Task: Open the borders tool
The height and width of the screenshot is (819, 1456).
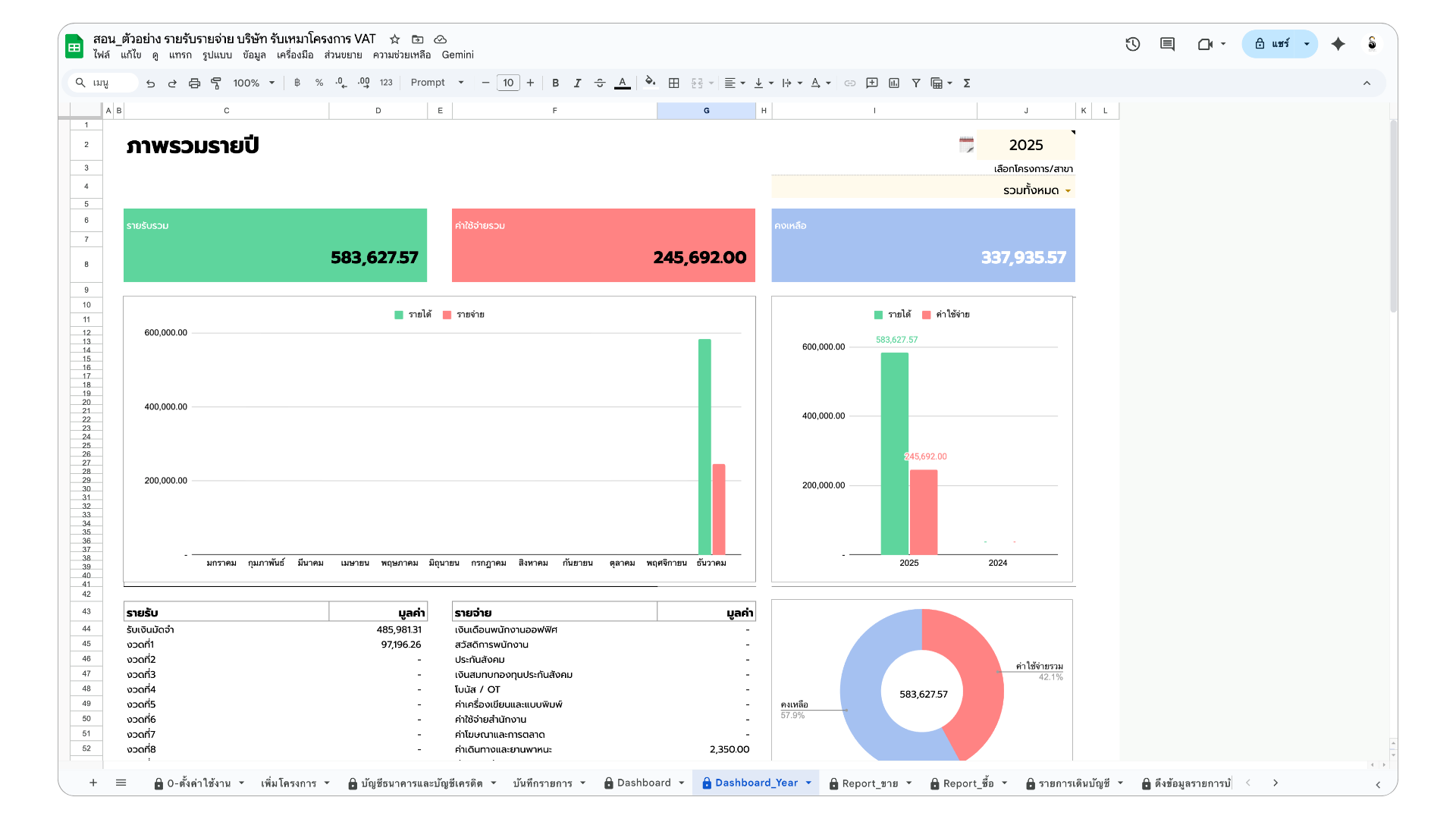Action: coord(673,83)
